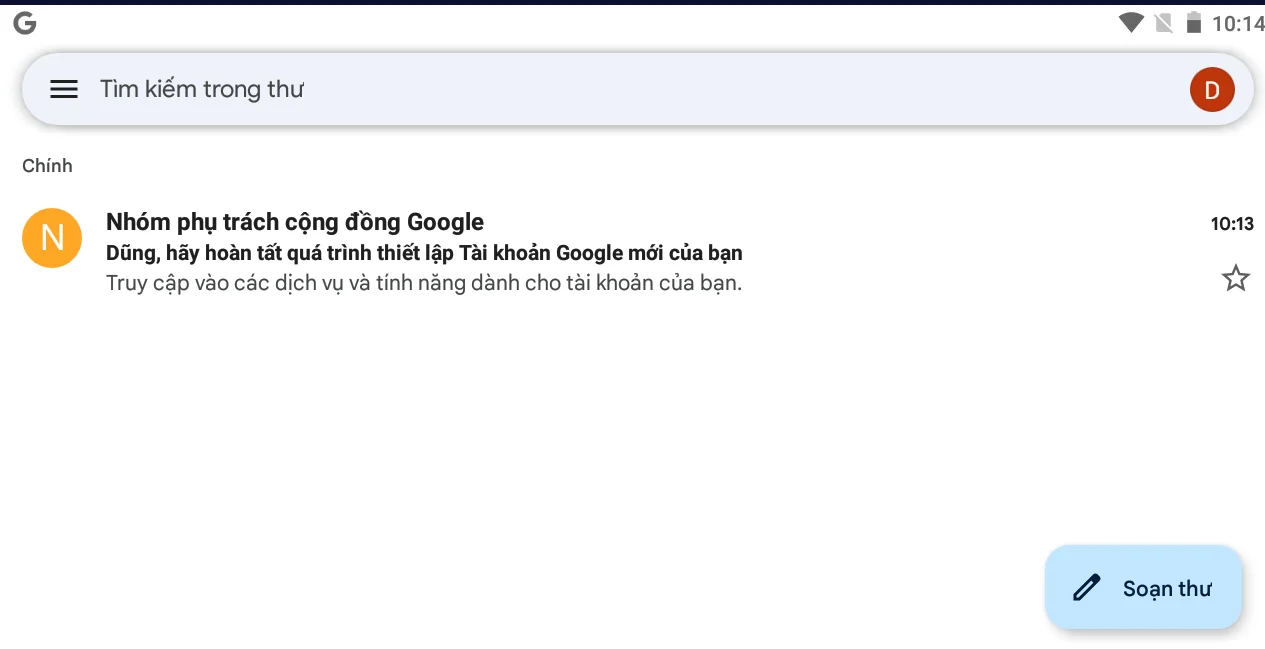The image size is (1265, 649).
Task: Tap the preview text "Truy cập vào các dịch vụ"
Action: (x=424, y=283)
